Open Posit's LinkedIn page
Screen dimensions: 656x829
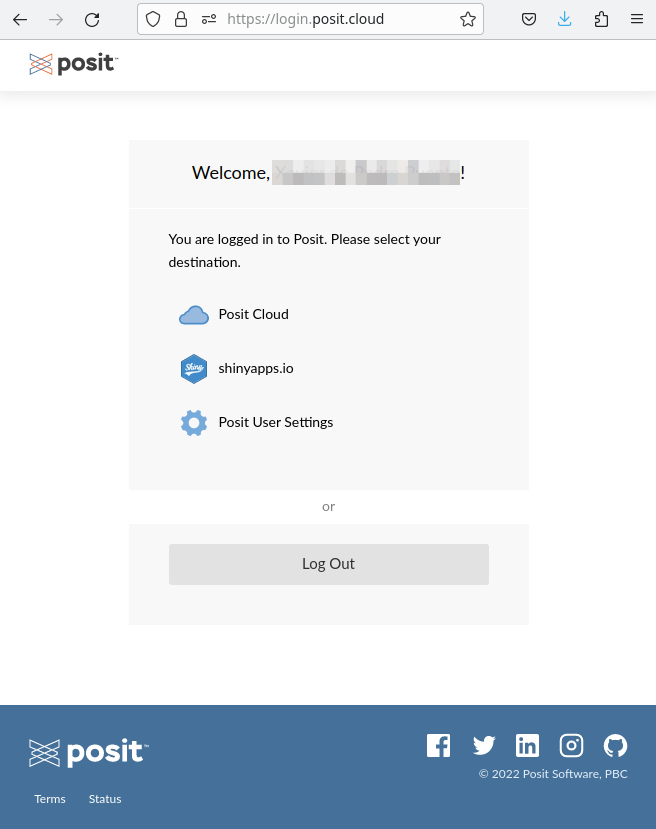[x=528, y=745]
